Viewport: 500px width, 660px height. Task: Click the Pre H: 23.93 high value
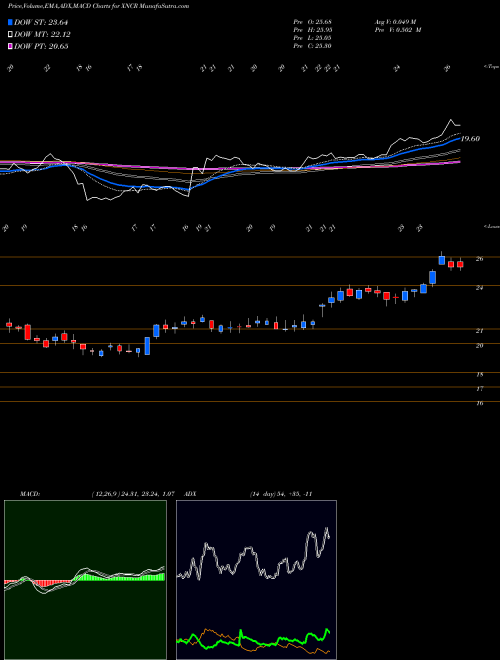[313, 30]
